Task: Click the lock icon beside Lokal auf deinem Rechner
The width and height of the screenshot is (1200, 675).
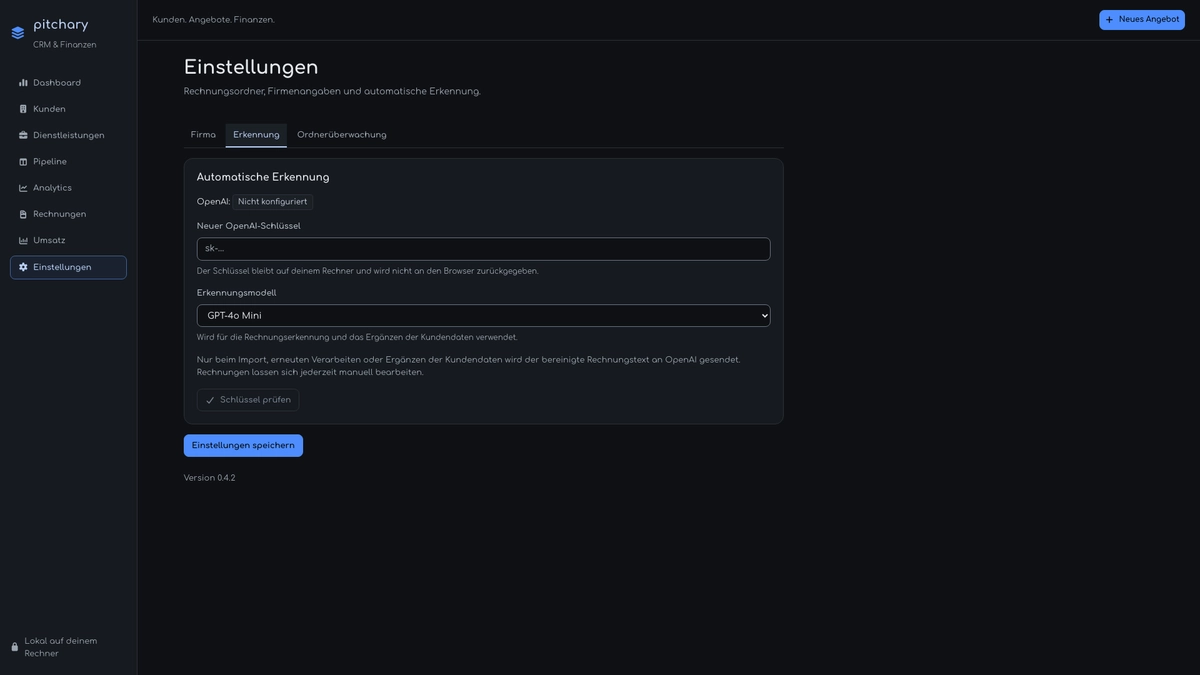Action: point(14,647)
